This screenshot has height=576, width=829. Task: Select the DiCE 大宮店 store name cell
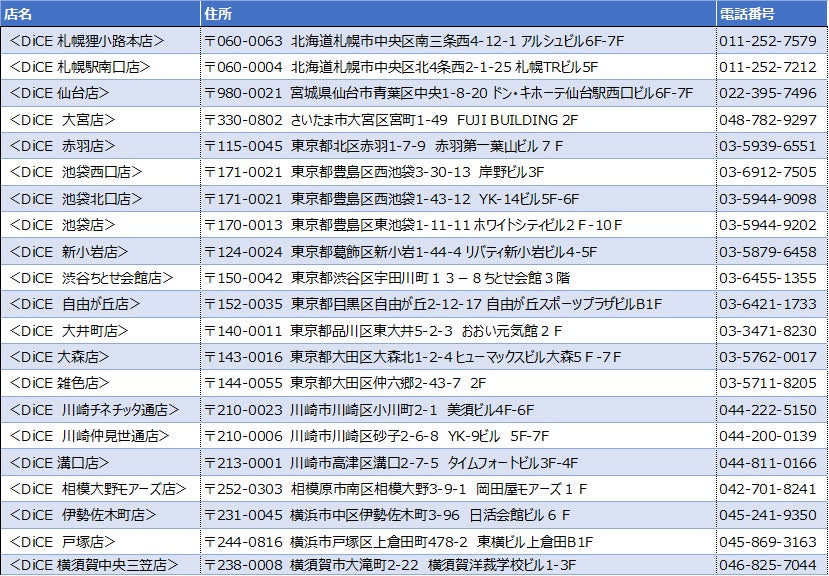tap(100, 120)
